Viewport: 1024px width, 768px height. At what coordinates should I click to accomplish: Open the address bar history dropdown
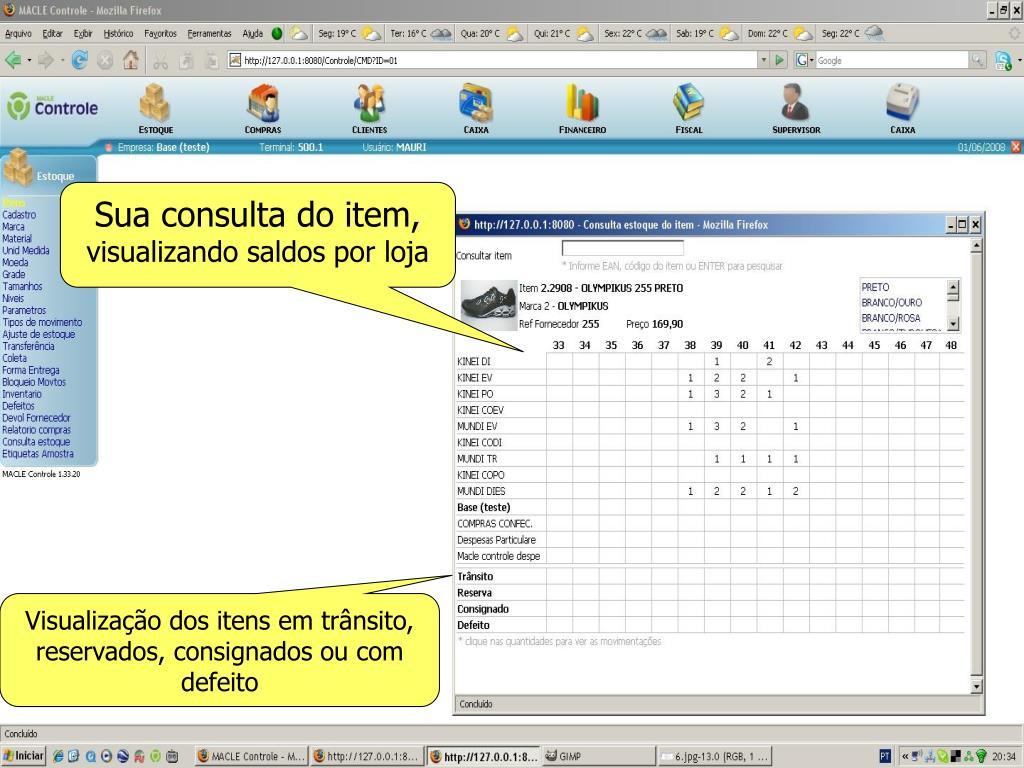pyautogui.click(x=763, y=60)
